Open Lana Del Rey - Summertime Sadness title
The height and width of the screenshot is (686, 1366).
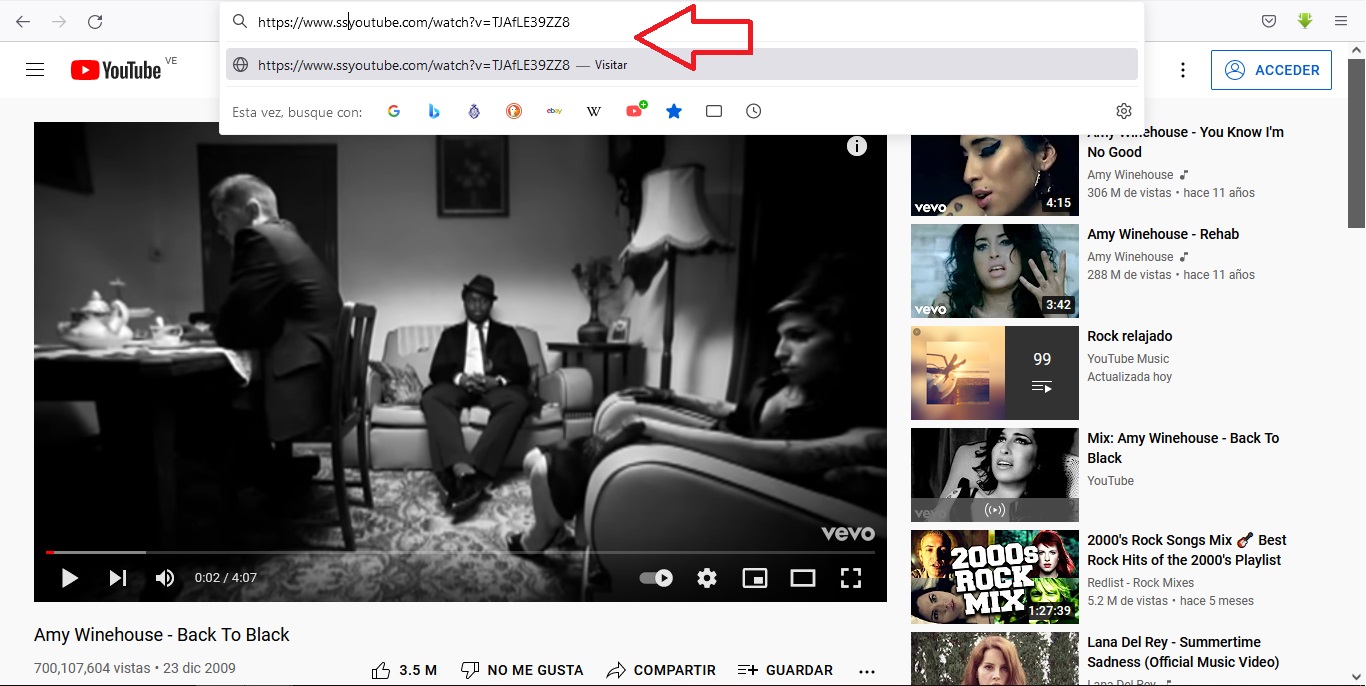click(x=1183, y=652)
